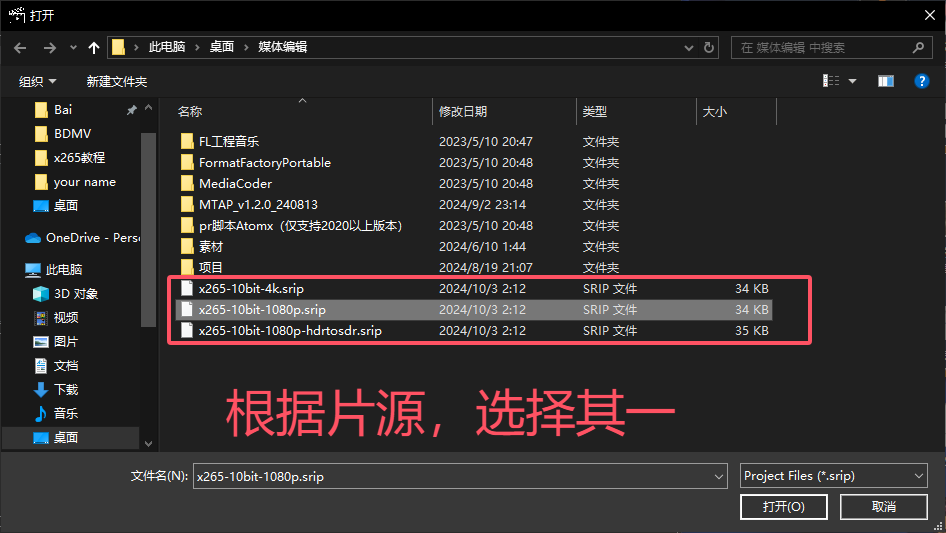Screen dimensions: 946x533
Task: Toggle the preview pane icon
Action: coord(885,81)
